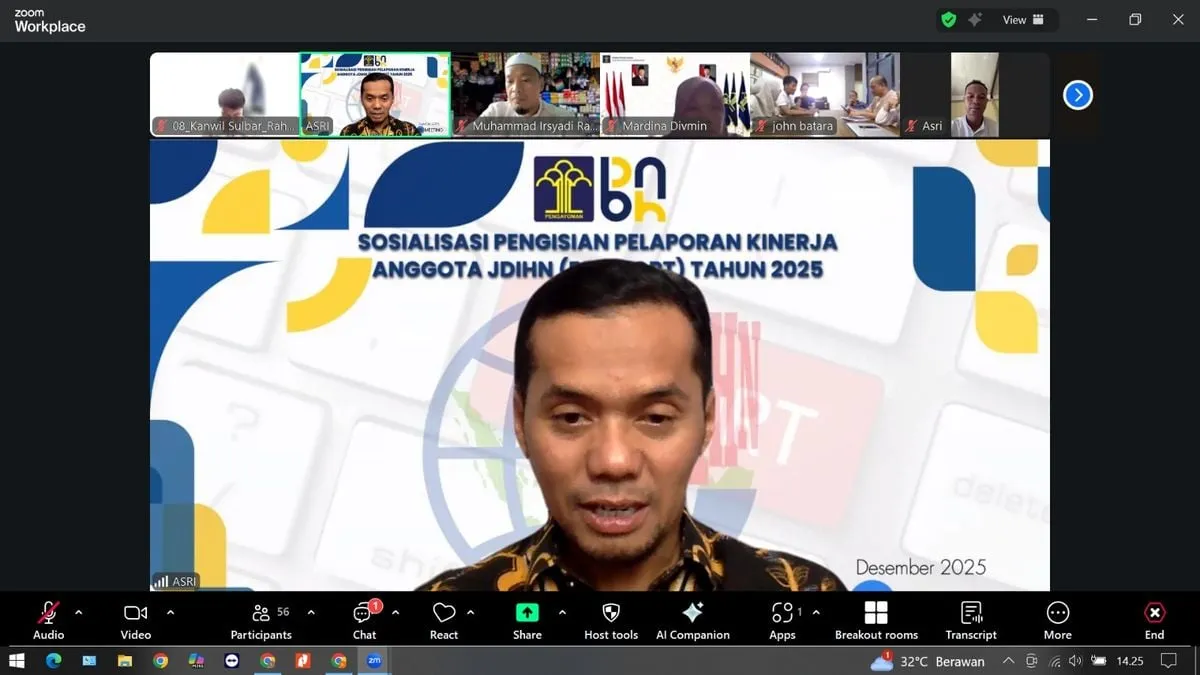Screen dimensions: 1200x675
Task: Change layout using the View button
Action: coord(1024,20)
